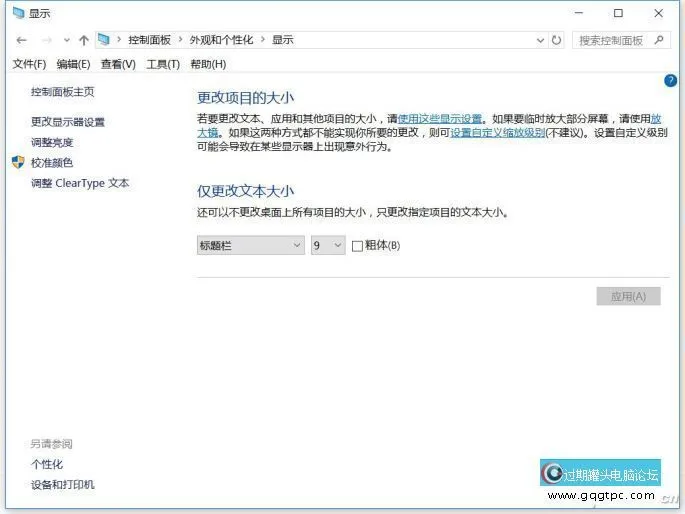
Task: Refresh the current page
Action: (556, 40)
